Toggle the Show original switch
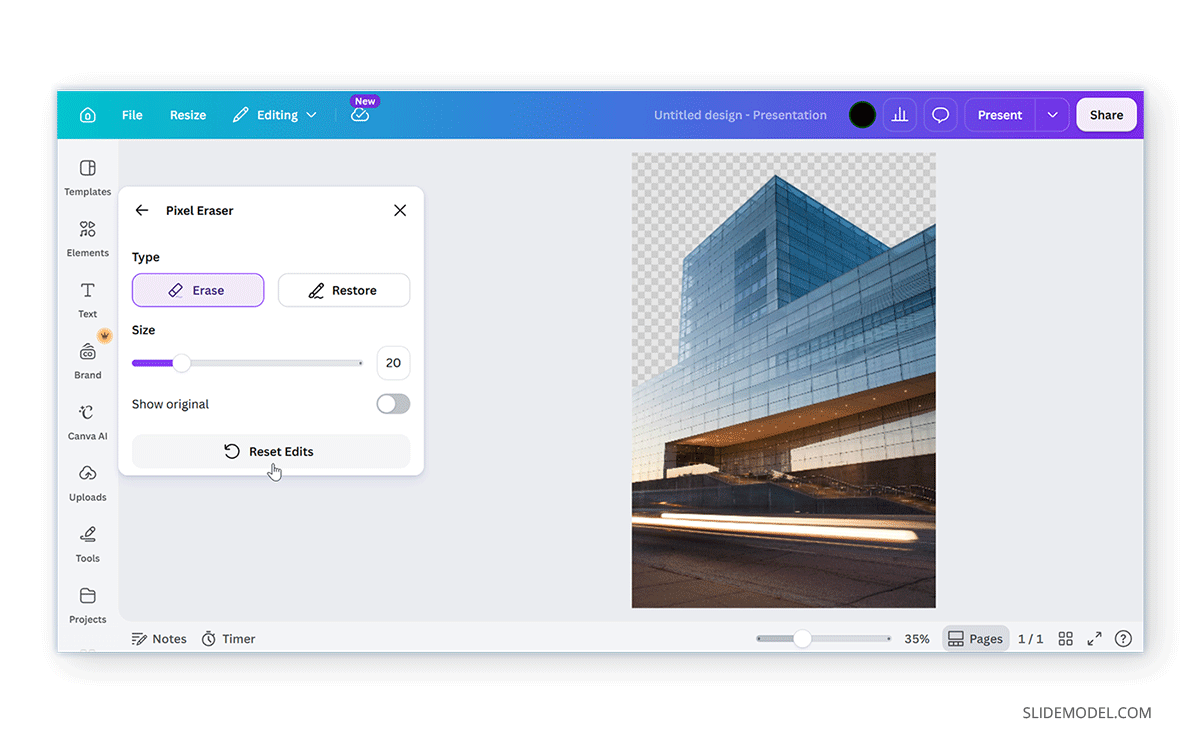Screen dimensions: 1200x743 tap(393, 404)
